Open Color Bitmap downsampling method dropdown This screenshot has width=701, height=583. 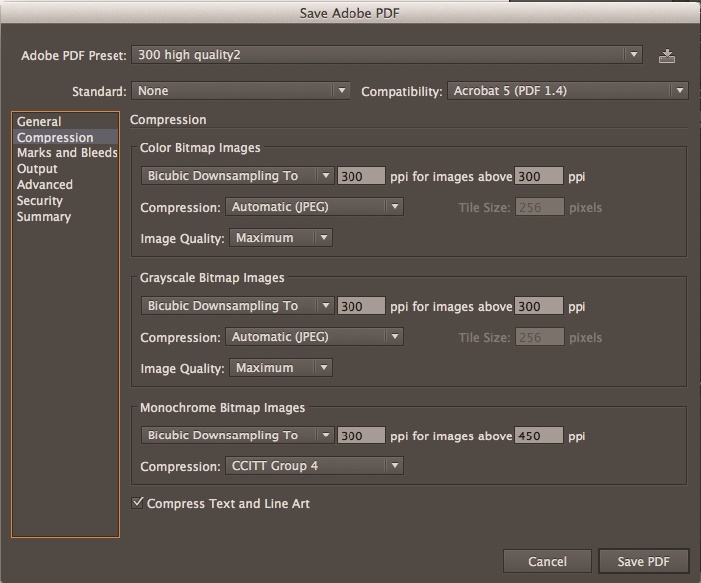[x=237, y=176]
